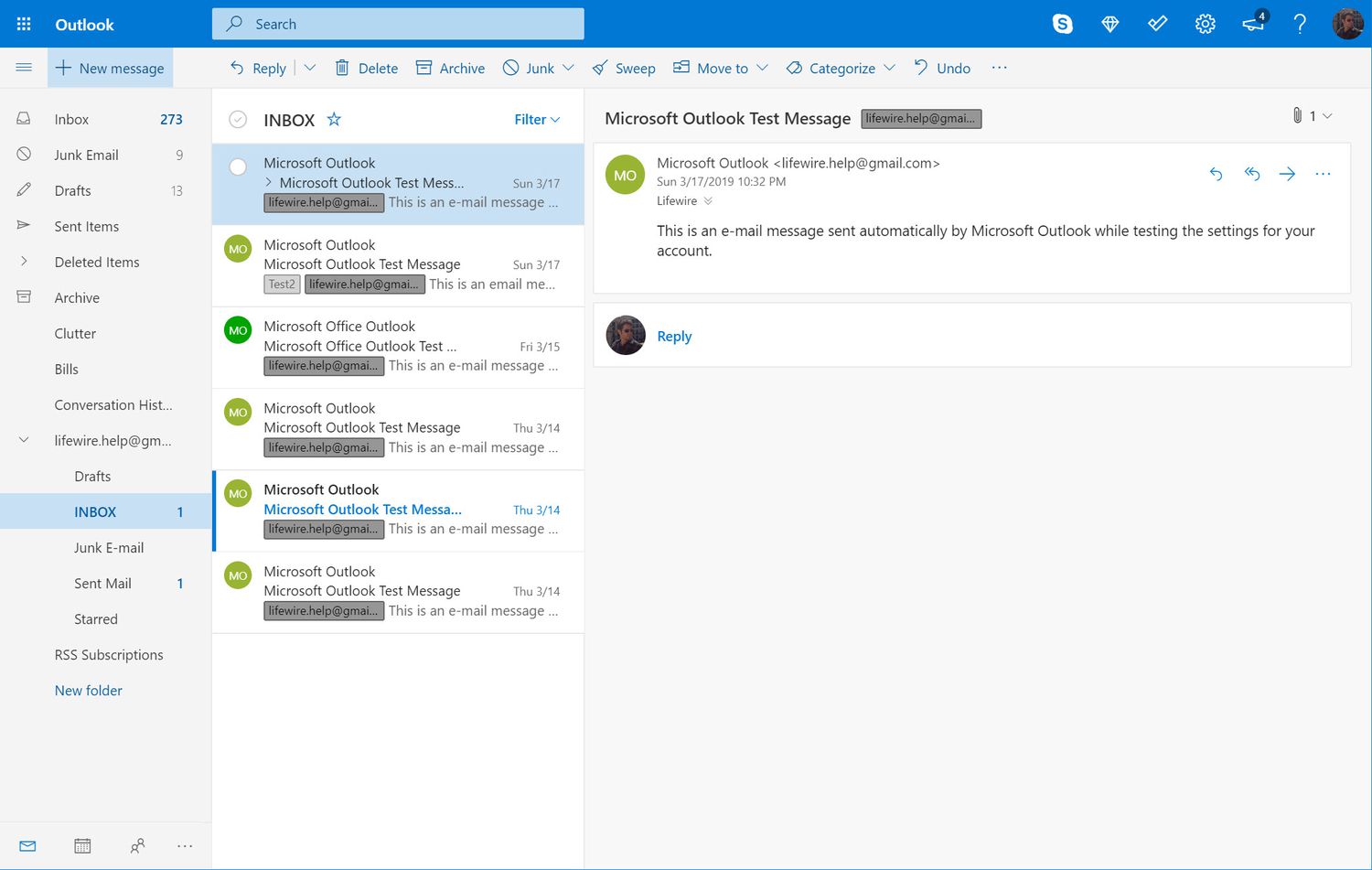
Task: Switch to Mail view in bottom bar
Action: (x=27, y=846)
